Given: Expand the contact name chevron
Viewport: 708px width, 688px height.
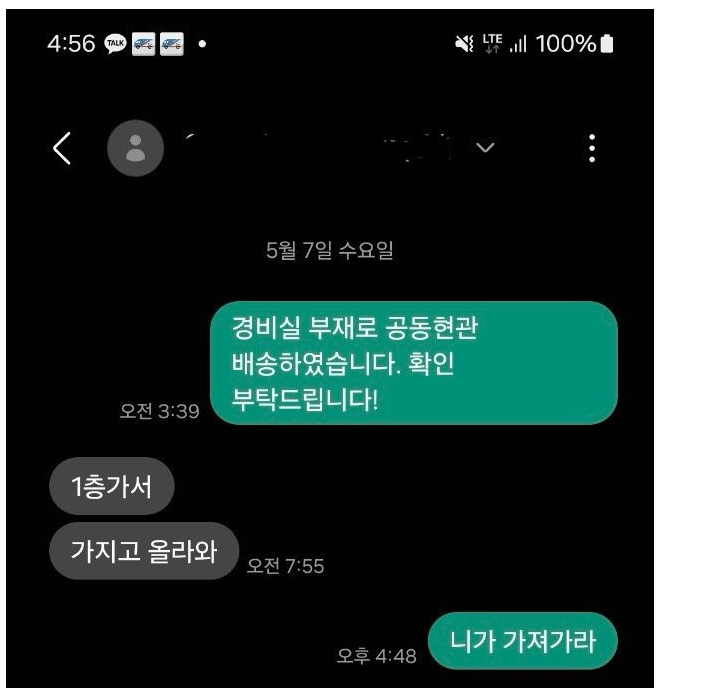Looking at the screenshot, I should [485, 148].
